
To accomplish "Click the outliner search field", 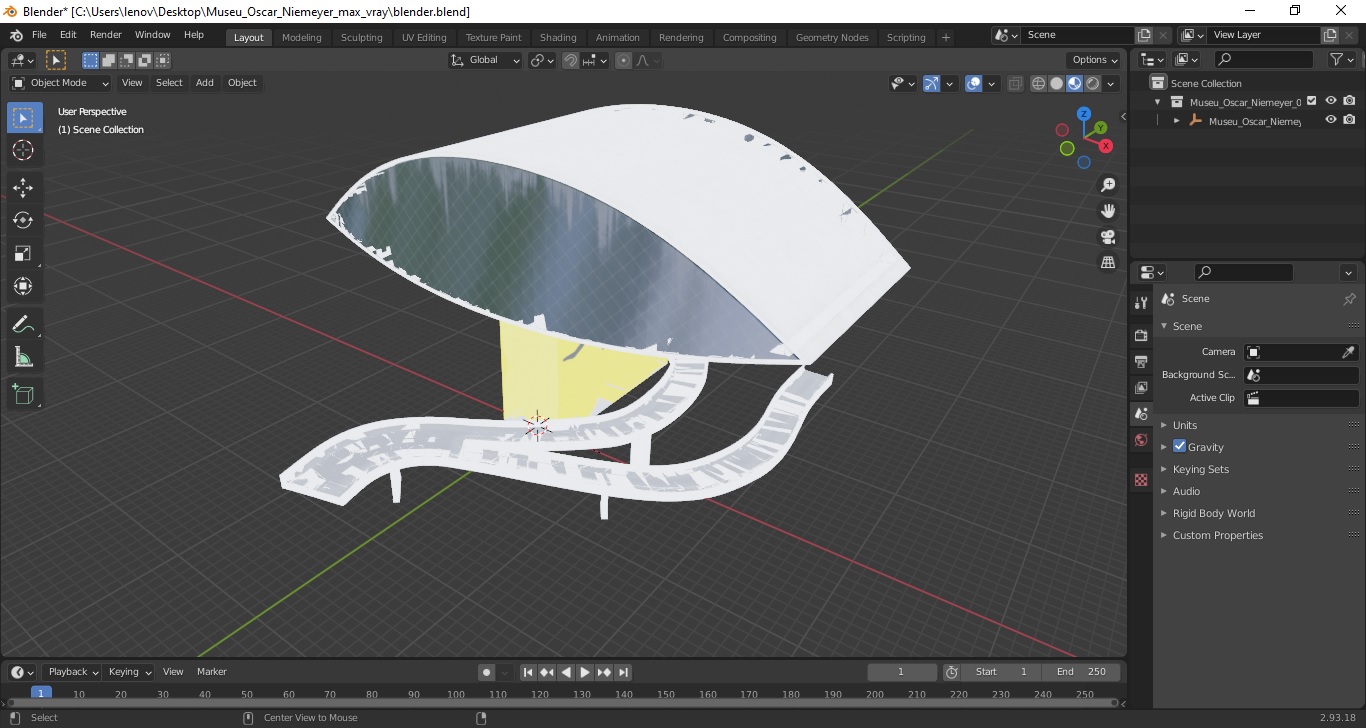I will point(1262,60).
